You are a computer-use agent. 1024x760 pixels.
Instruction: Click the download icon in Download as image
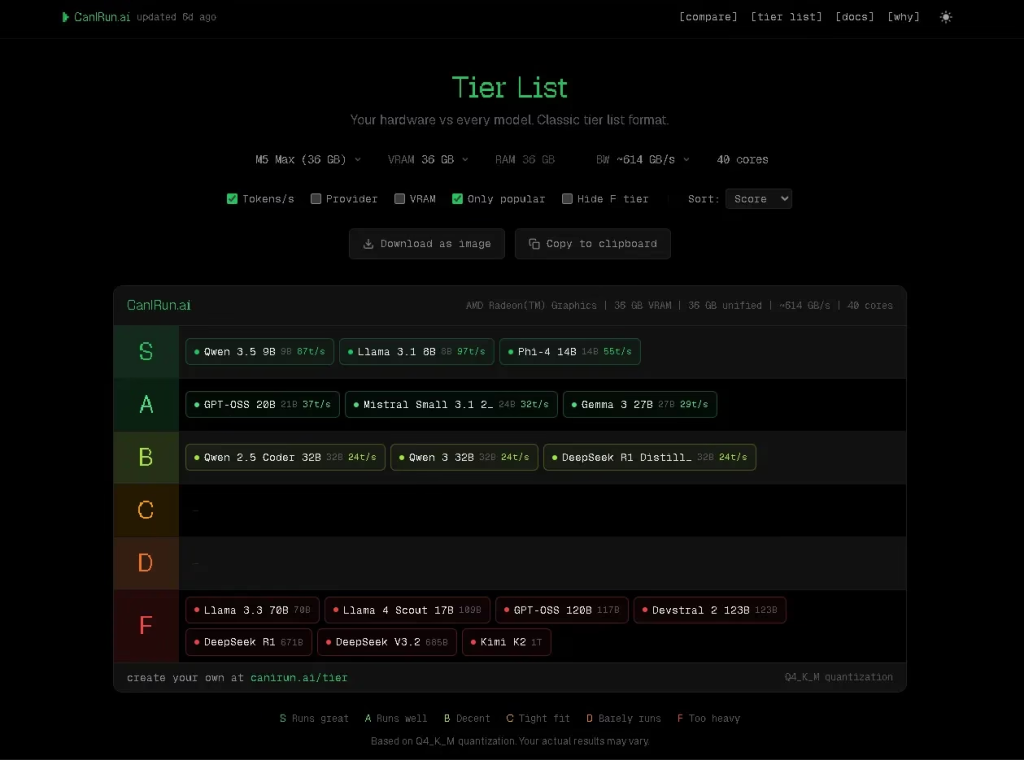point(368,244)
